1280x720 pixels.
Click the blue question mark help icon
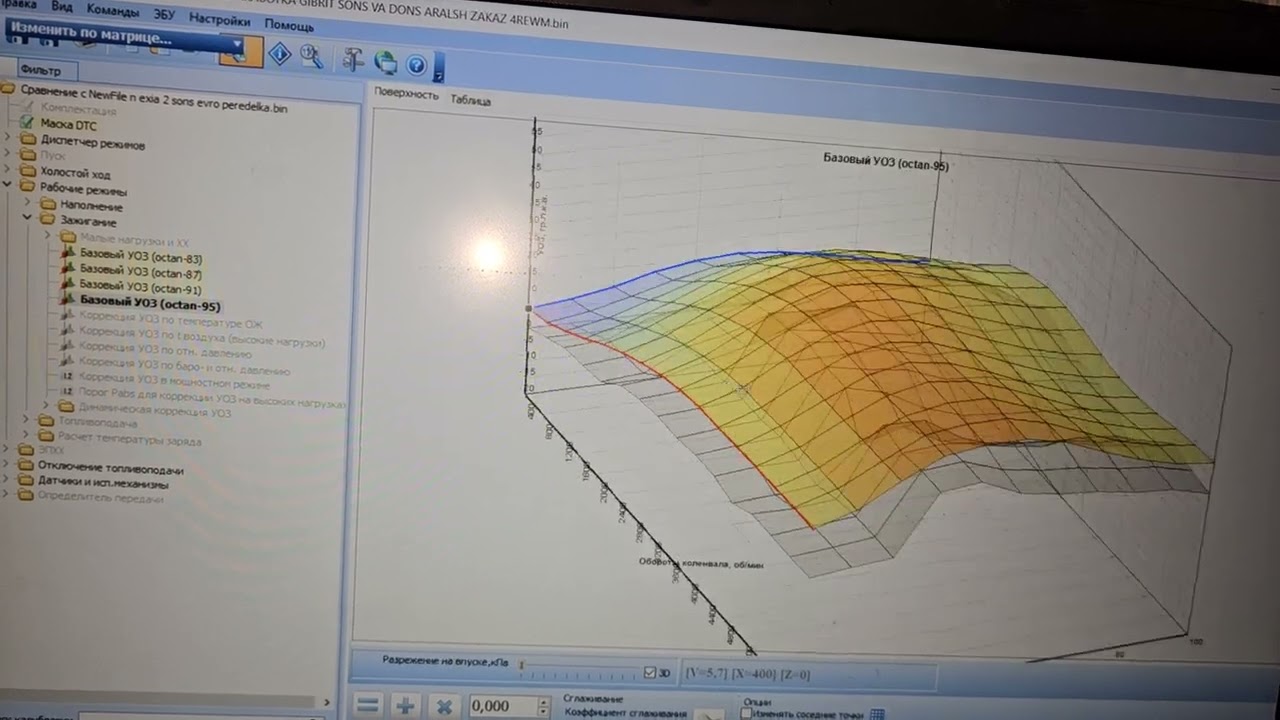tap(416, 66)
